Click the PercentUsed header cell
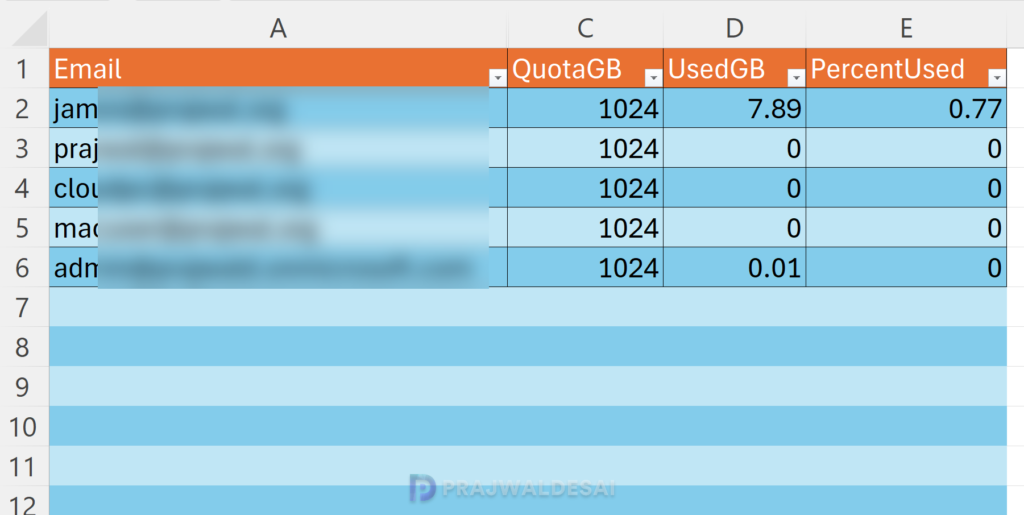 pyautogui.click(x=906, y=69)
